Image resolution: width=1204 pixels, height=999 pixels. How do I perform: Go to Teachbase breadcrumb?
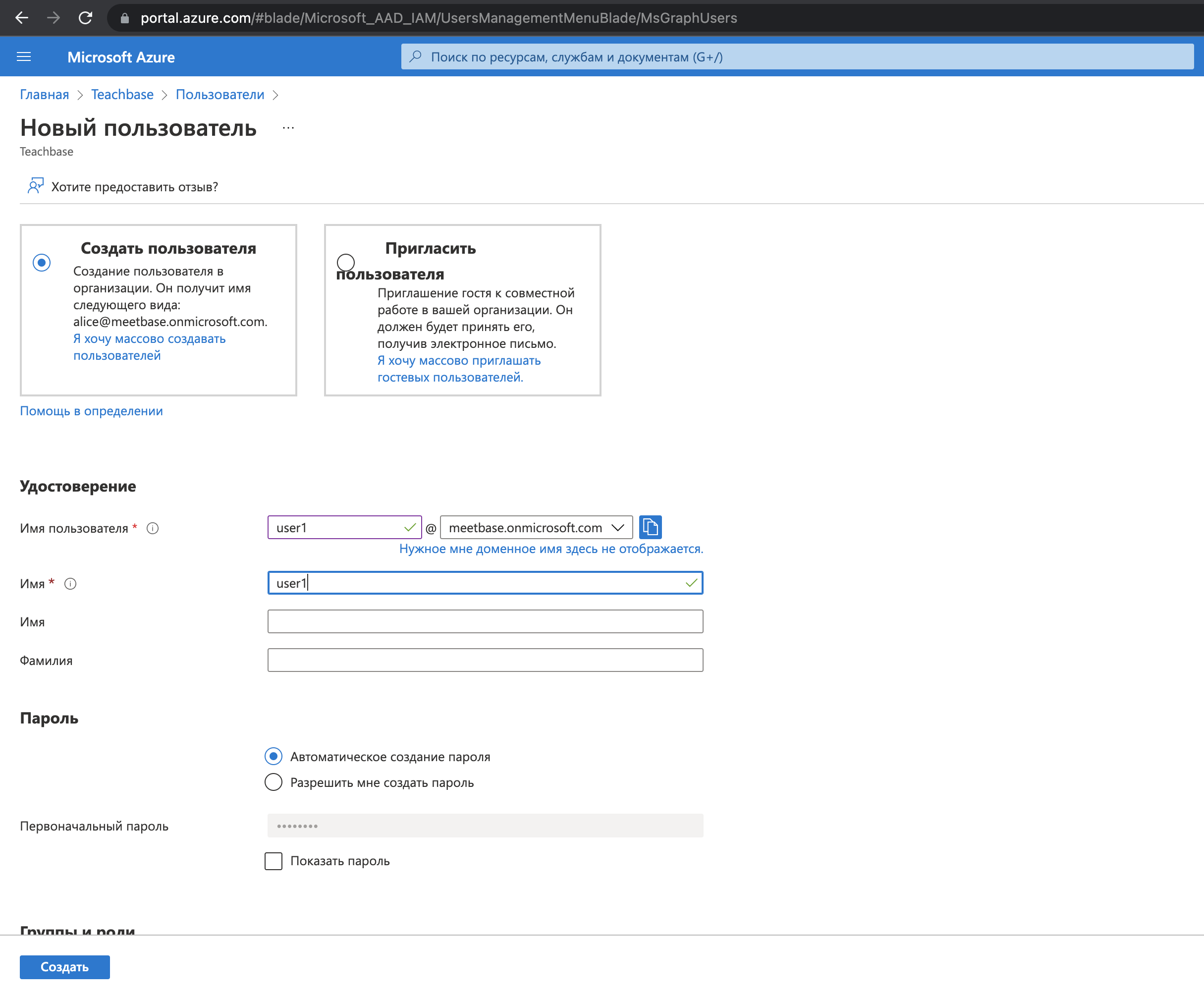122,95
